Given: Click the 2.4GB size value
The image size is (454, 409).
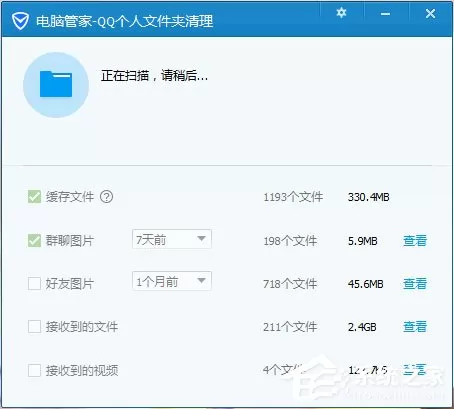Looking at the screenshot, I should click(x=362, y=327).
